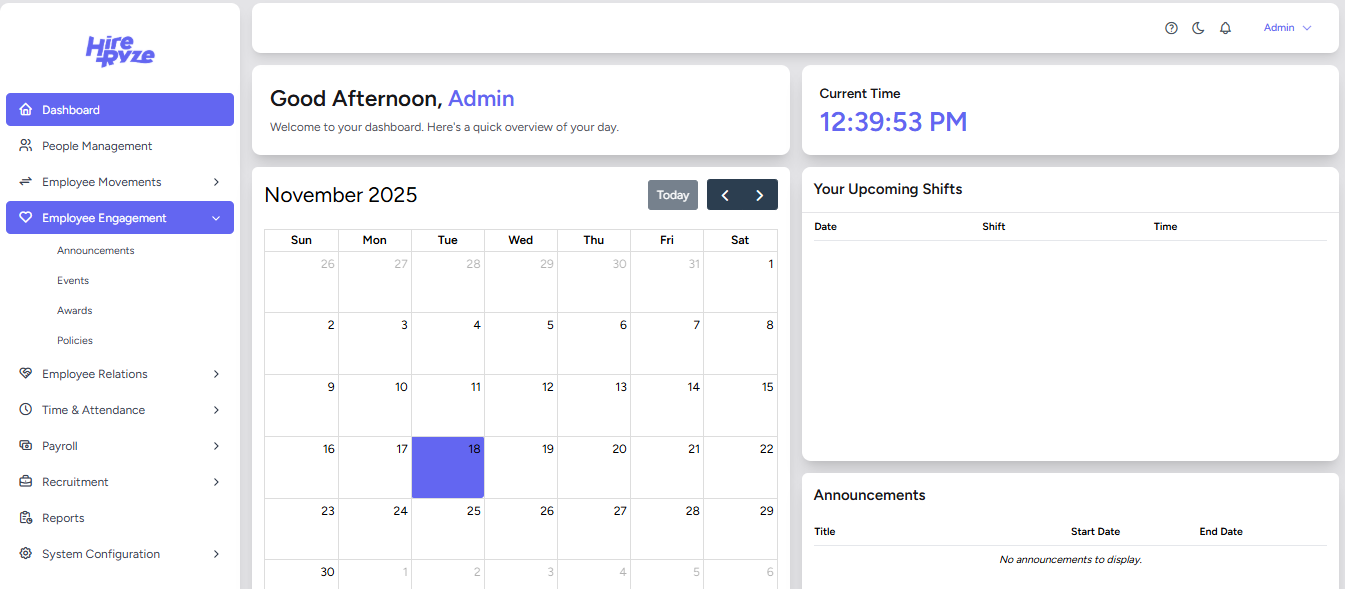Expand the Time & Attendance chevron
The width and height of the screenshot is (1345, 589).
216,410
